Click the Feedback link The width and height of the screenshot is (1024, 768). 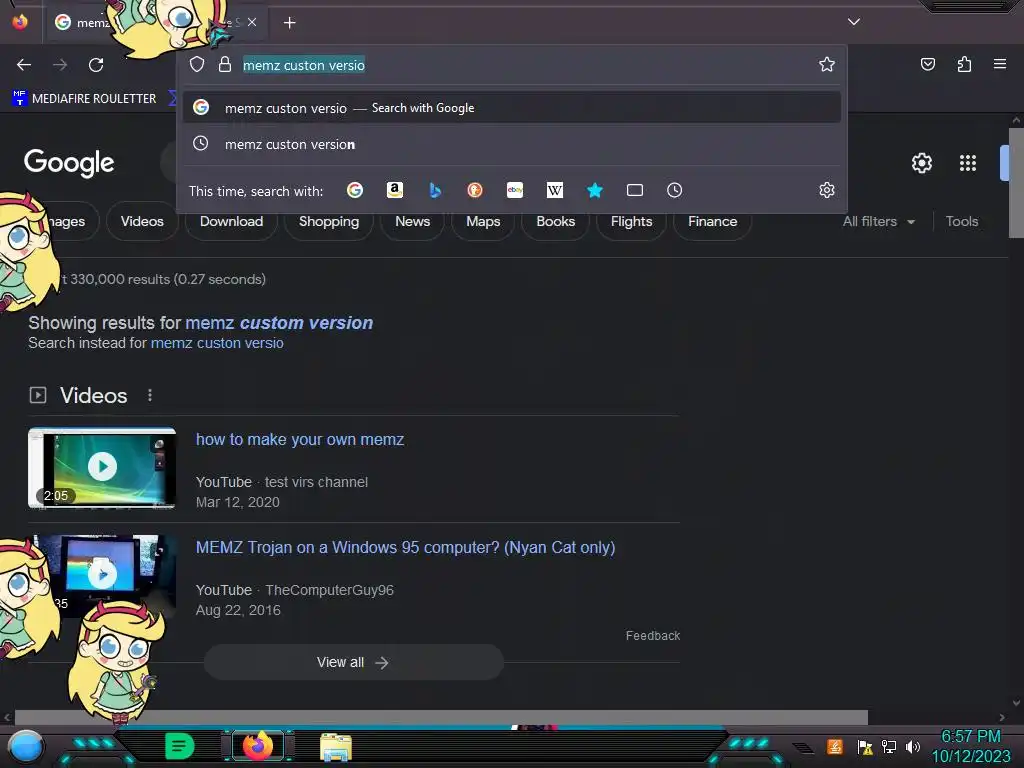[652, 635]
